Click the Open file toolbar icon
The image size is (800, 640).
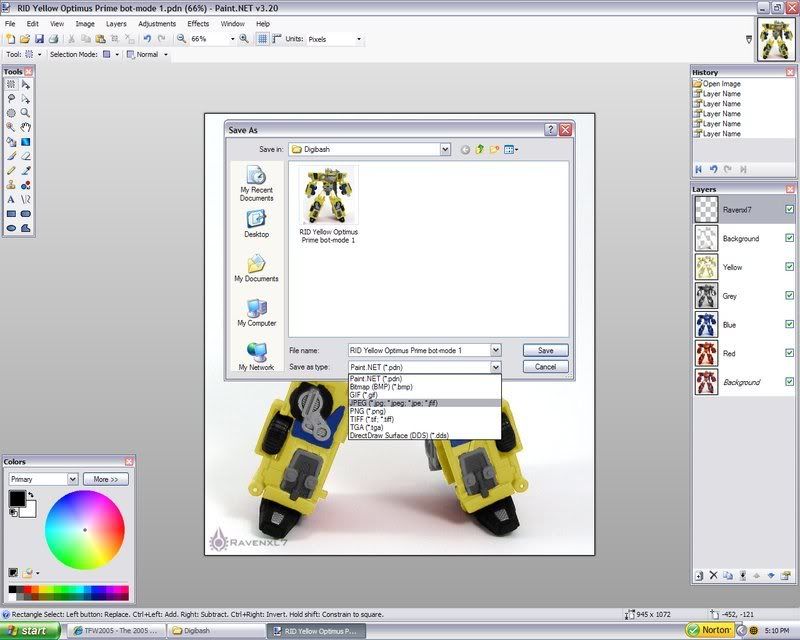24,39
